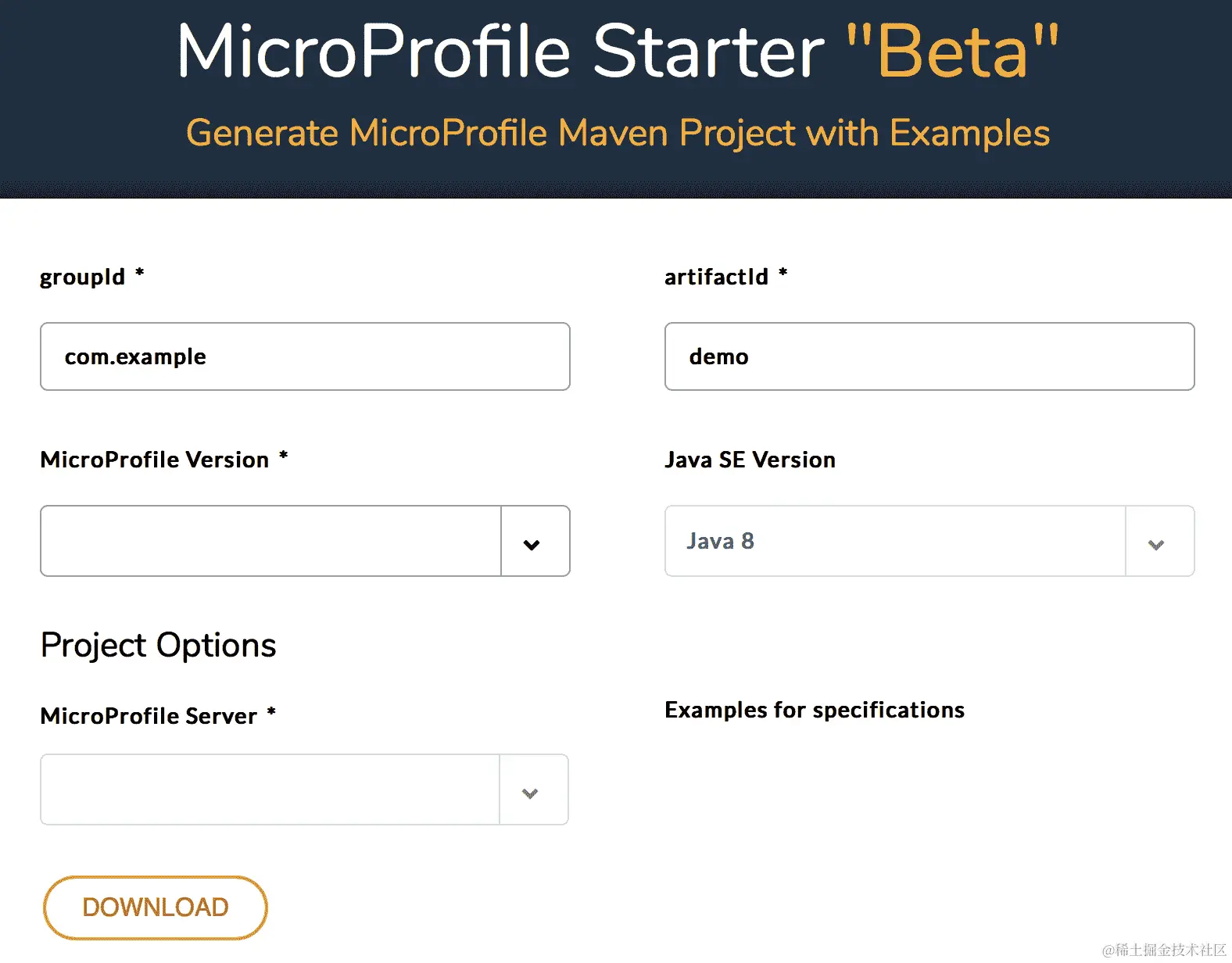Select the Java 8 version field

[x=894, y=541]
